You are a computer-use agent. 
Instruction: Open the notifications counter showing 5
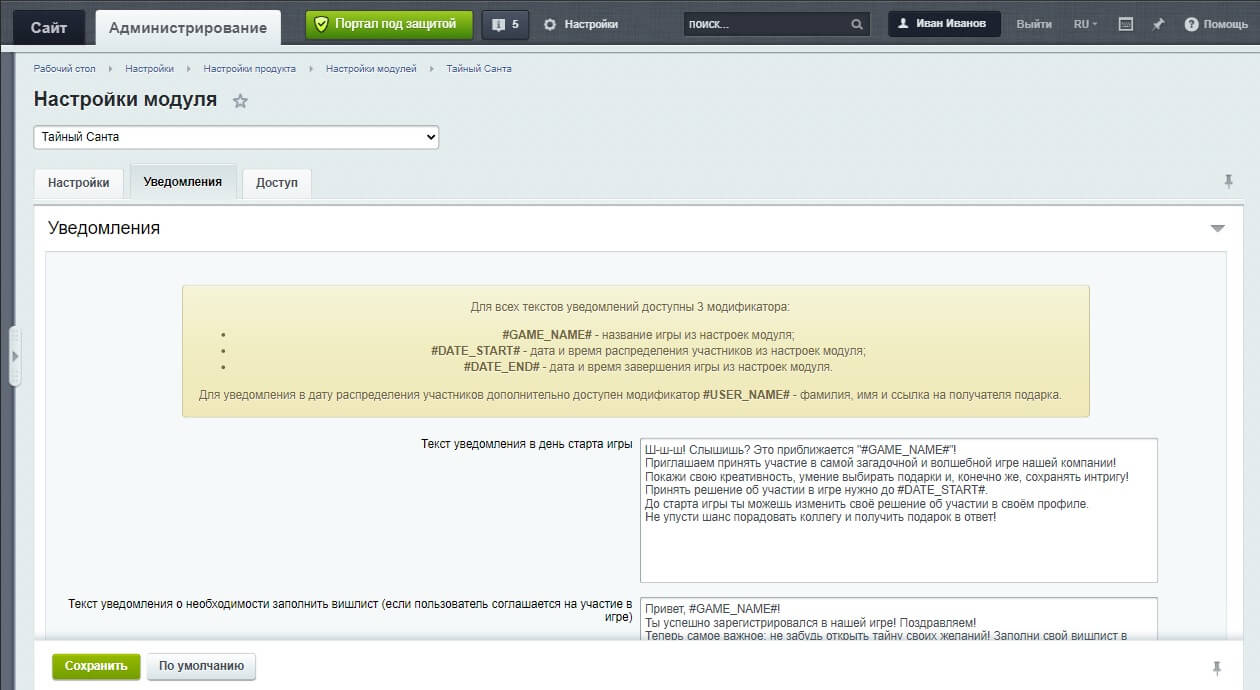(x=505, y=24)
